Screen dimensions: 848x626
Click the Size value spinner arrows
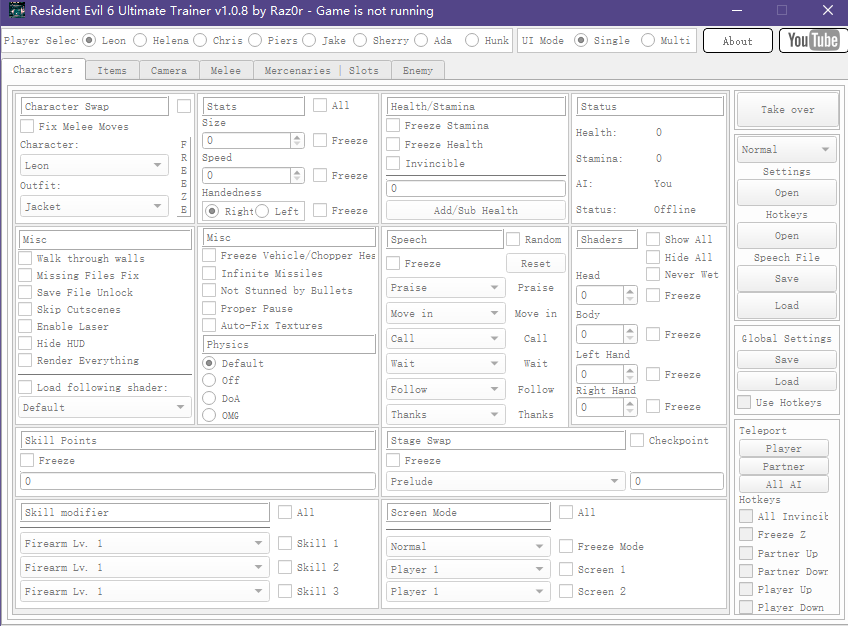click(296, 141)
